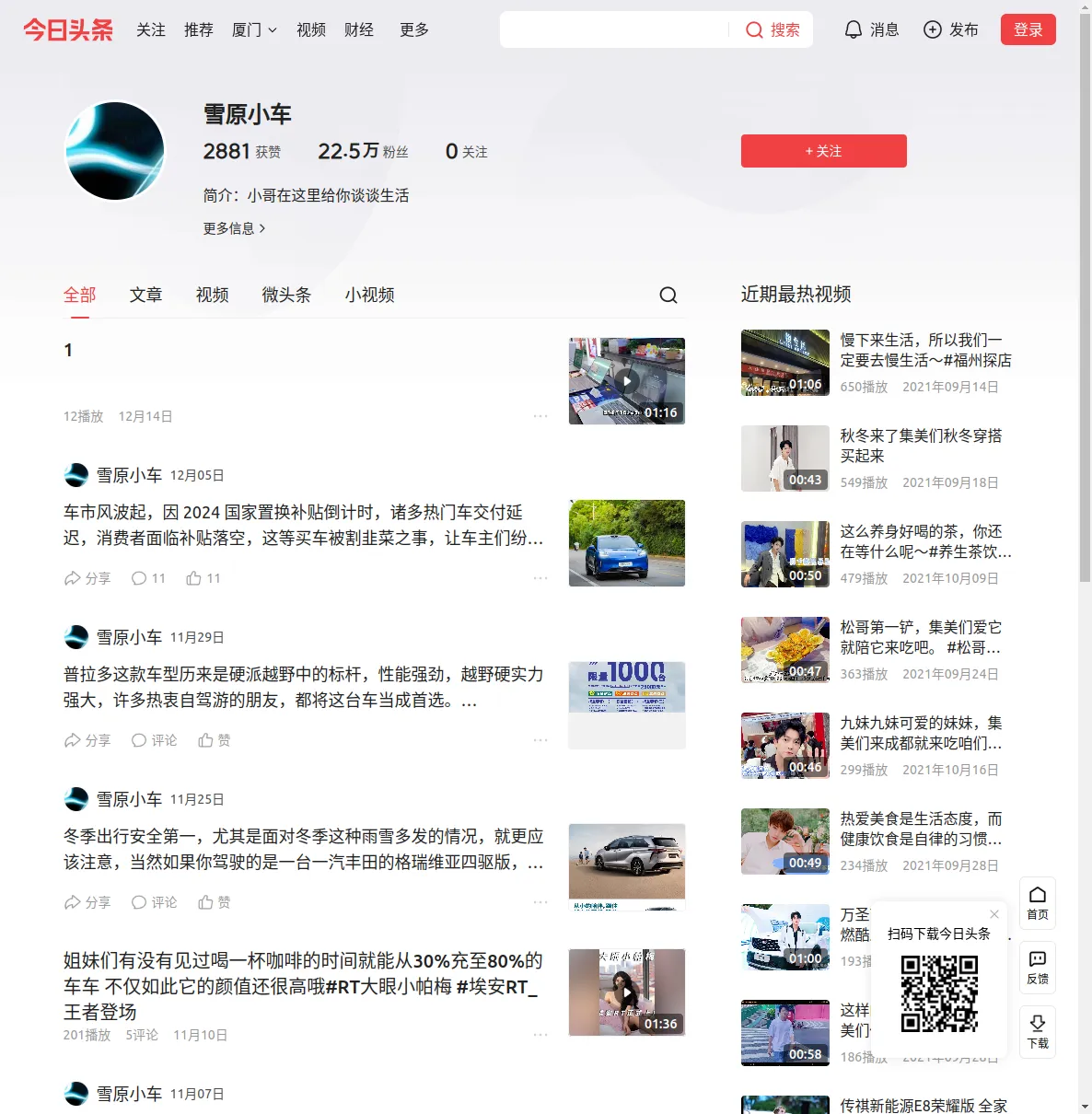Expand the 厦门 city dropdown
Viewport: 1092px width, 1114px height.
[x=254, y=29]
